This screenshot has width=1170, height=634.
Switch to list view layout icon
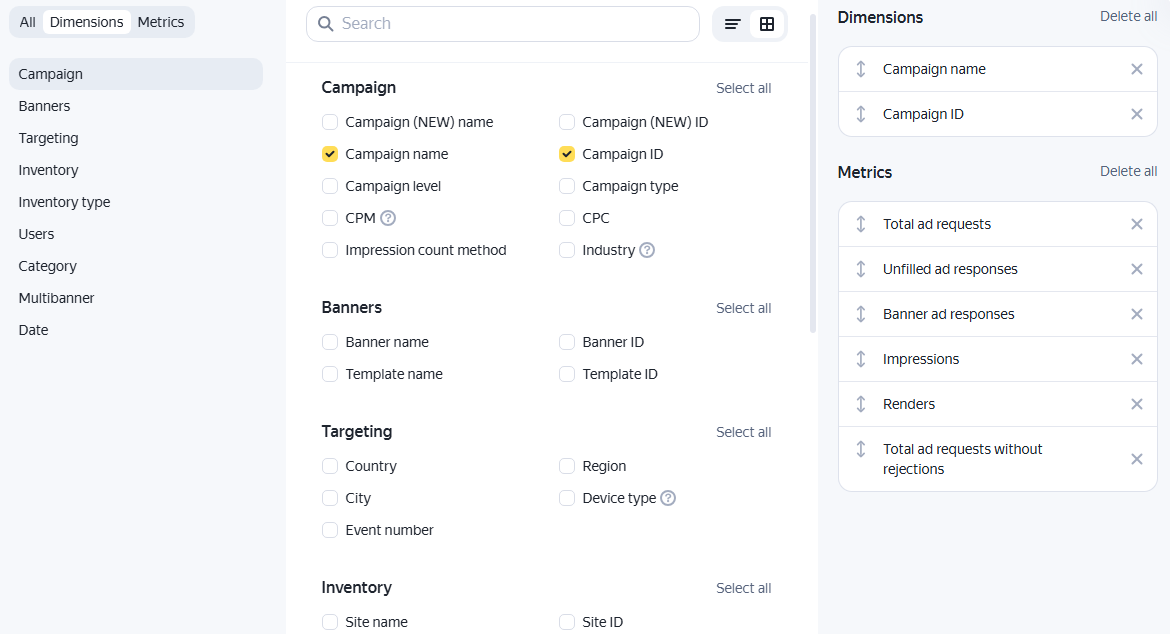click(x=733, y=24)
